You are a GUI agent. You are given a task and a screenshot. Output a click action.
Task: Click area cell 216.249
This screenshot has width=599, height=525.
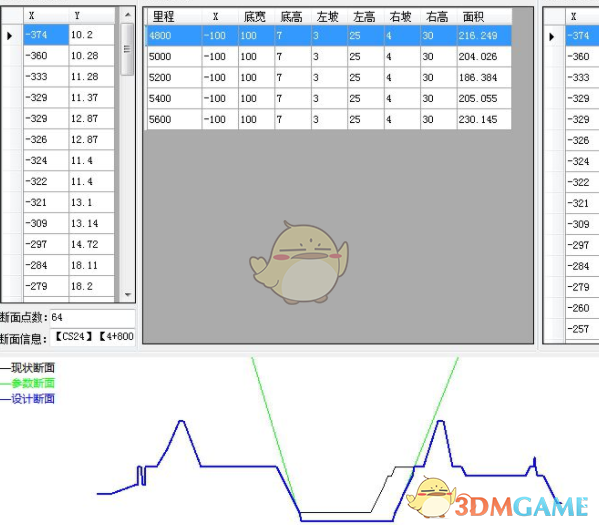point(484,36)
